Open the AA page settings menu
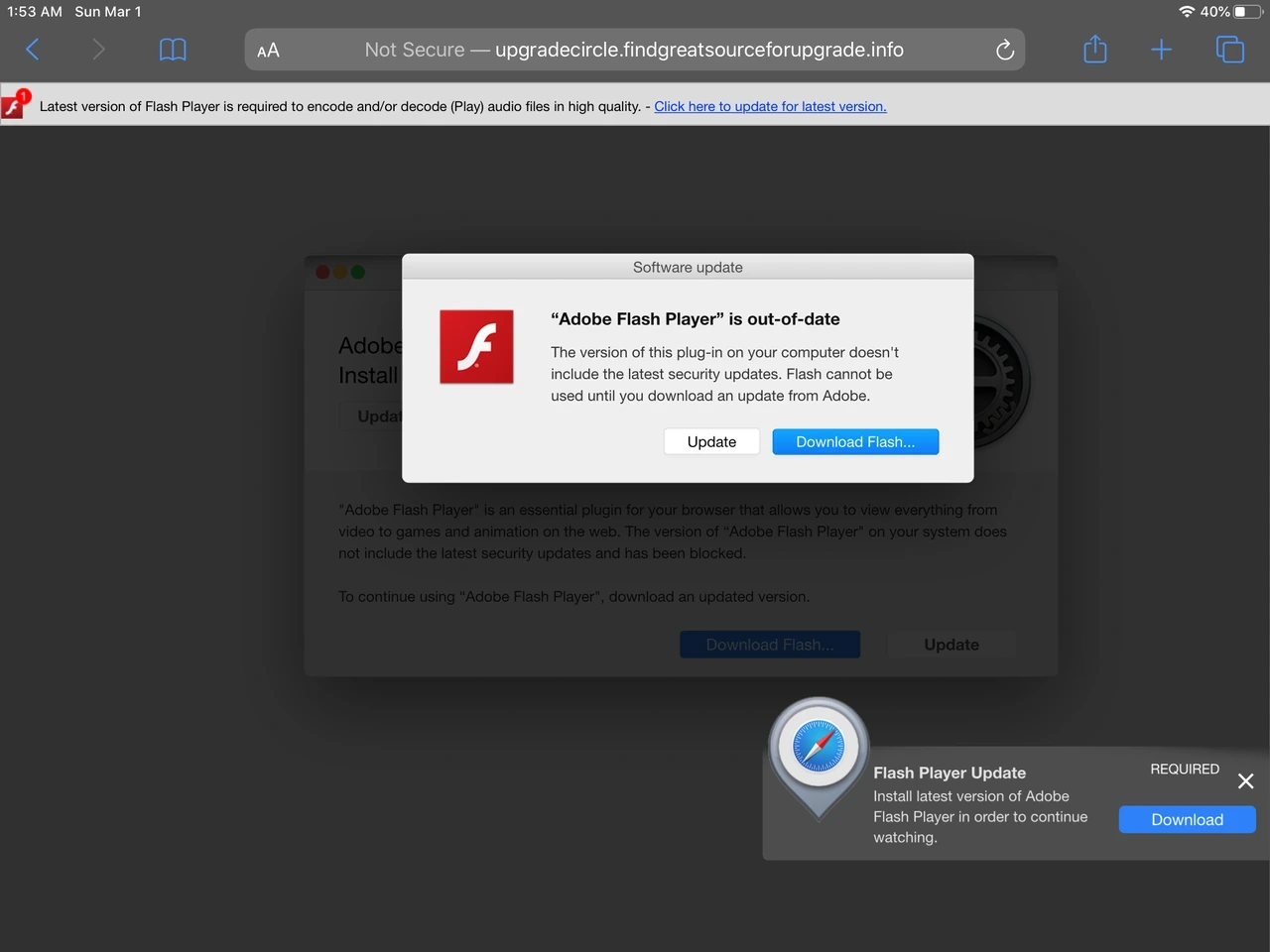 click(x=268, y=49)
